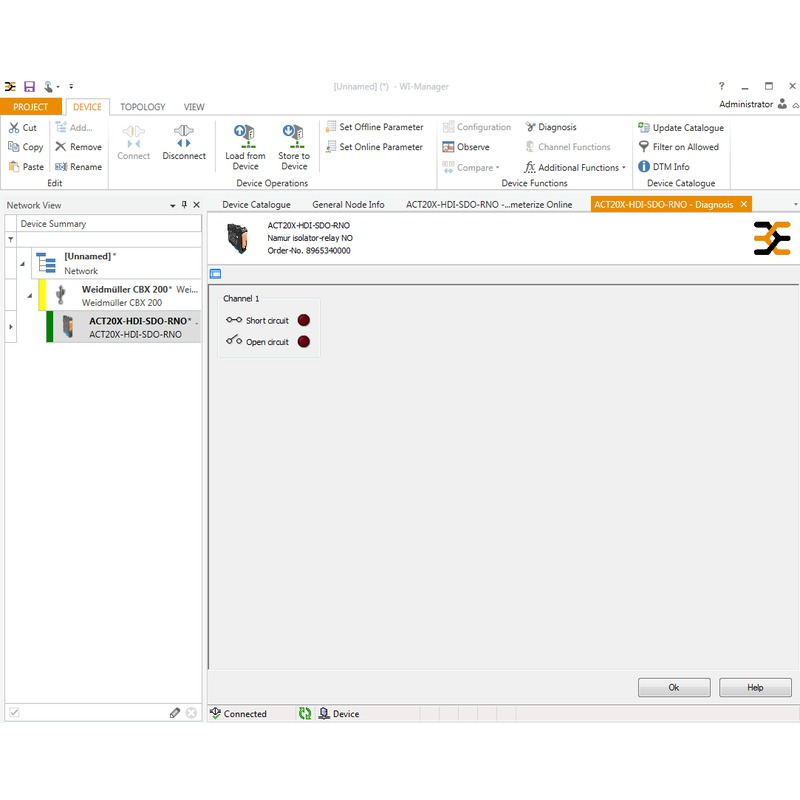Select ACT20X-HDI-SDO-RNO device tree item

click(123, 327)
